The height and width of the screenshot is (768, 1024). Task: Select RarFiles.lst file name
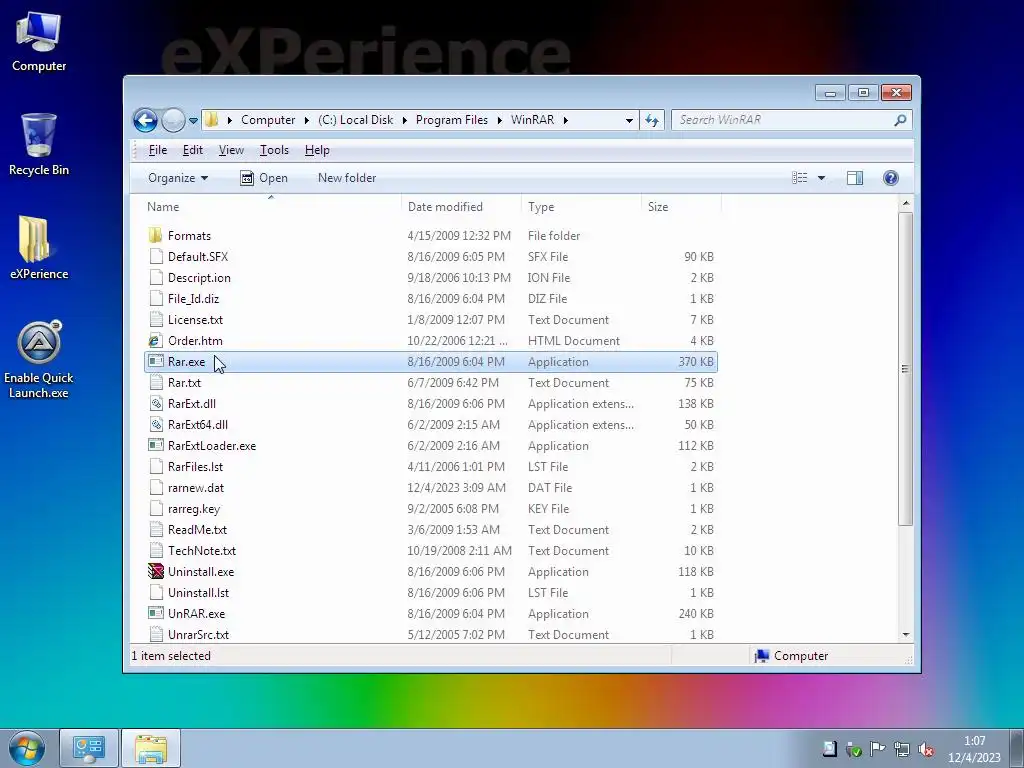(x=195, y=467)
